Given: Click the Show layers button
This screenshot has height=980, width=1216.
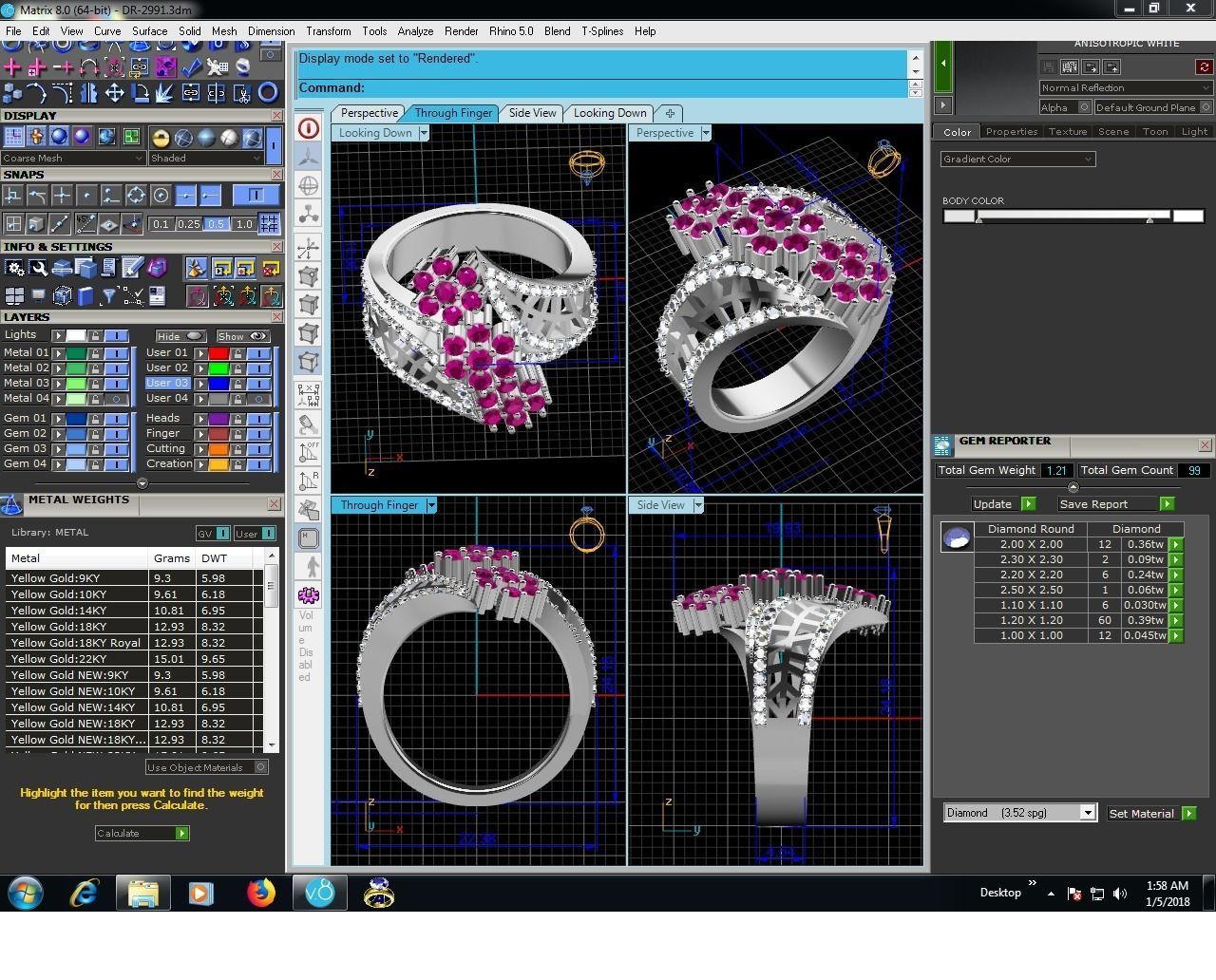Looking at the screenshot, I should point(243,336).
